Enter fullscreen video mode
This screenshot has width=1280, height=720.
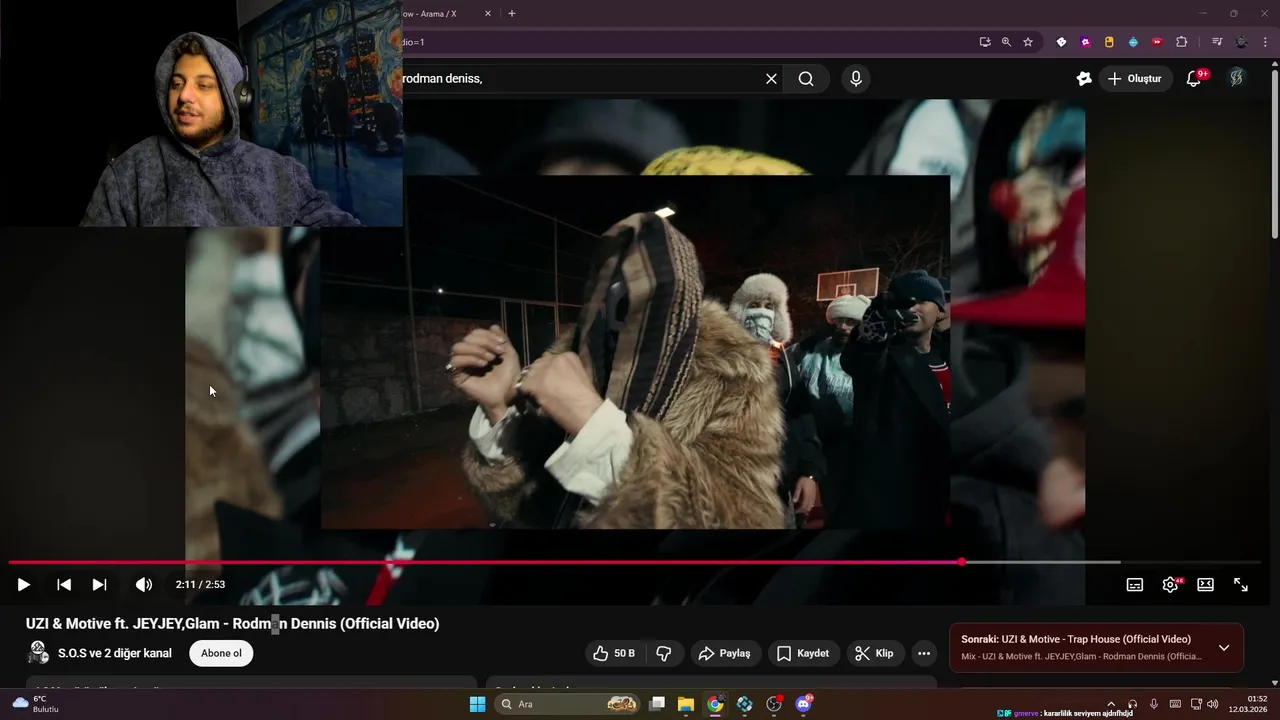point(1241,585)
